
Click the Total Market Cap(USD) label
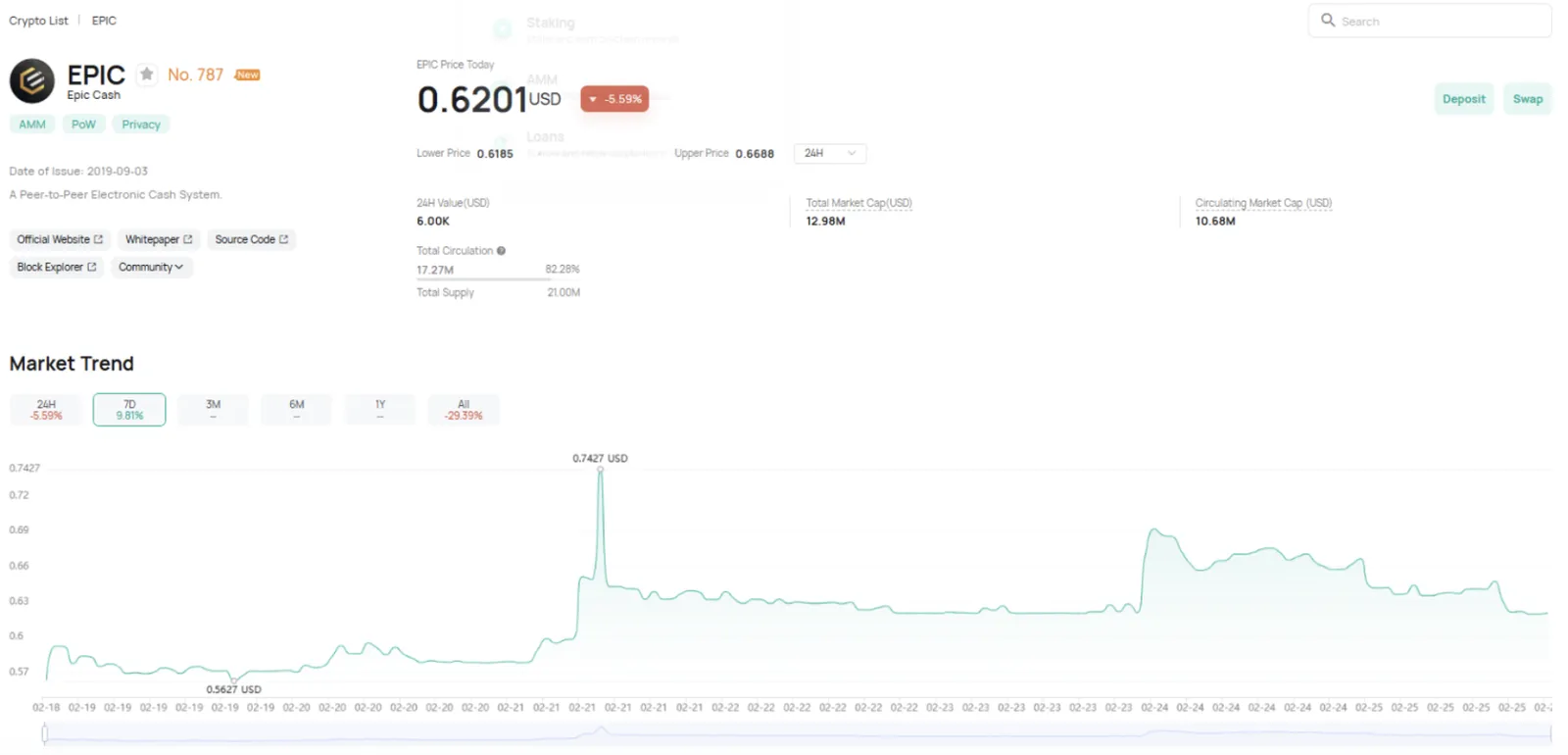[x=858, y=203]
